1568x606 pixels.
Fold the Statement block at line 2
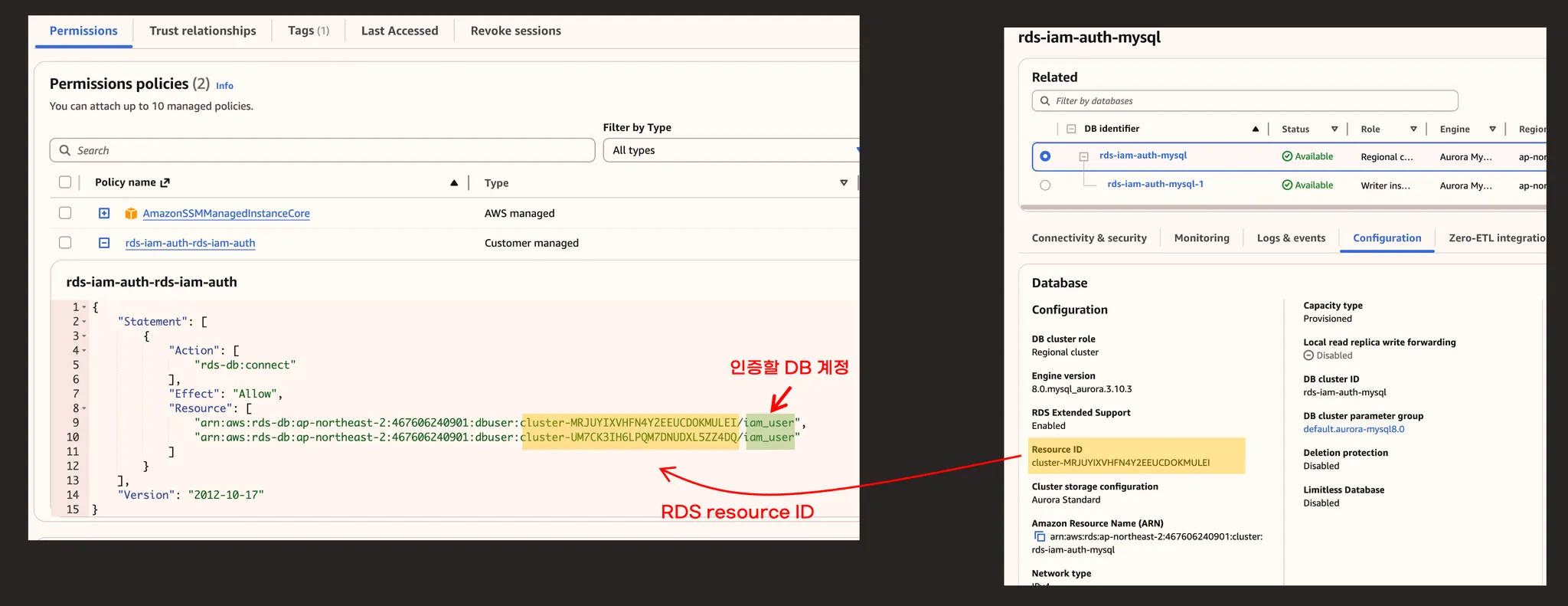tap(84, 322)
